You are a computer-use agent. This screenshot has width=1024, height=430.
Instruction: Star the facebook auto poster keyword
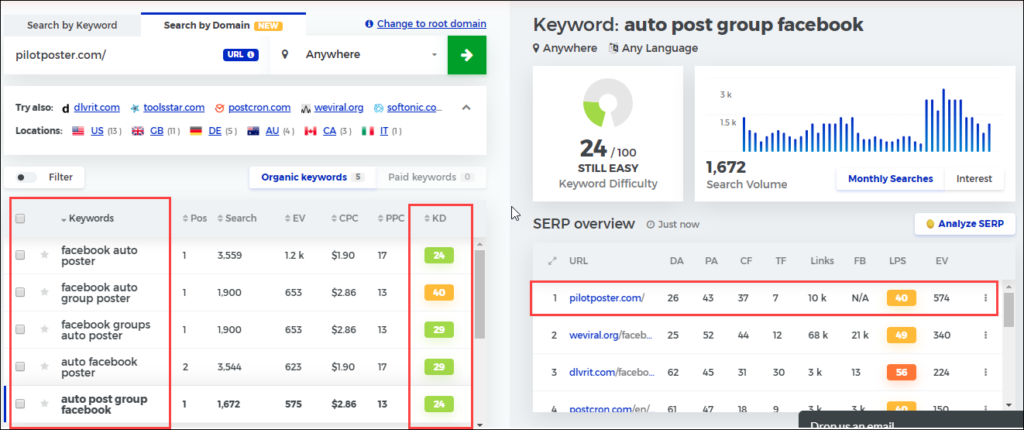(44, 256)
